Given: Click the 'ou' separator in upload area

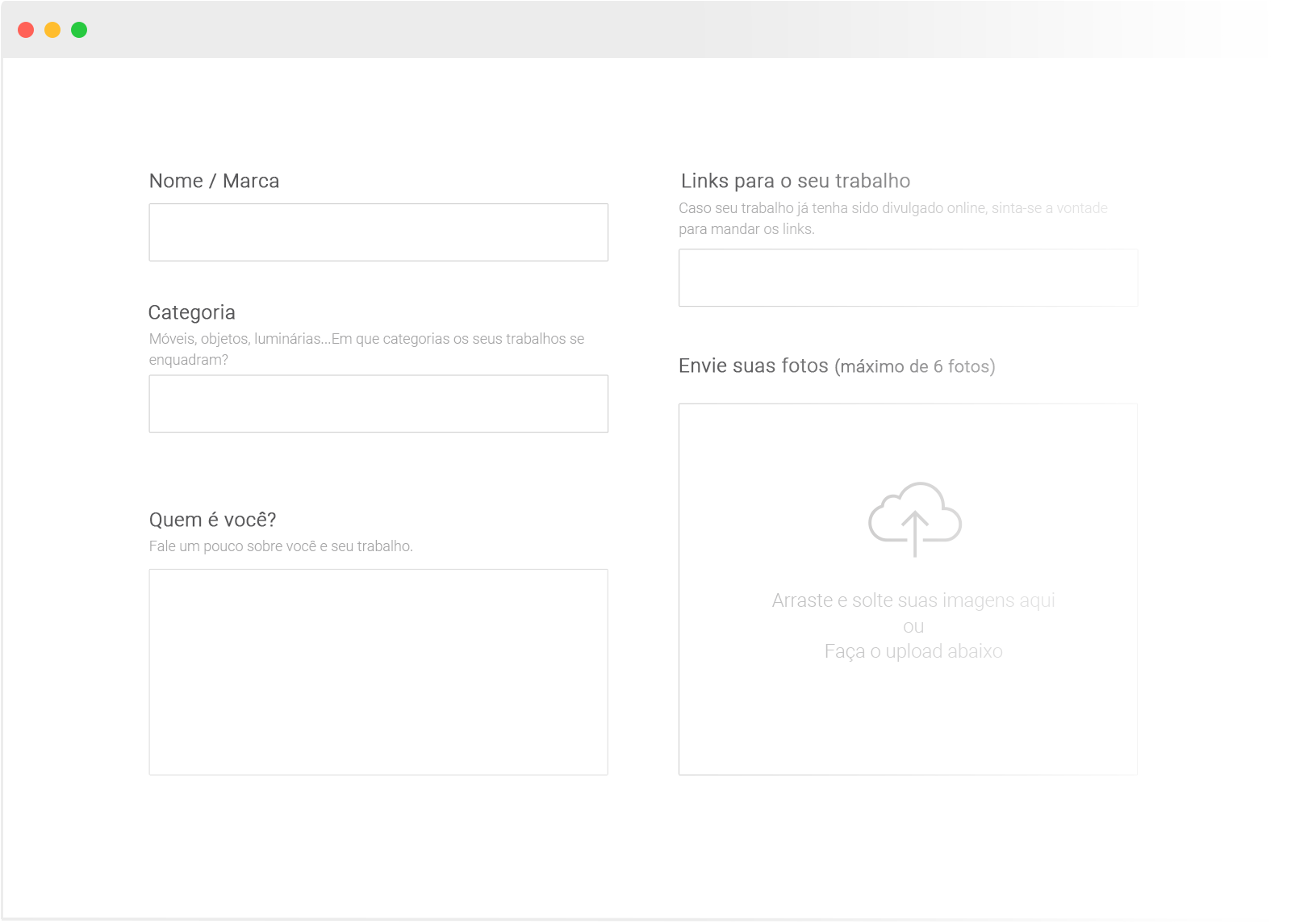Looking at the screenshot, I should pos(913,626).
